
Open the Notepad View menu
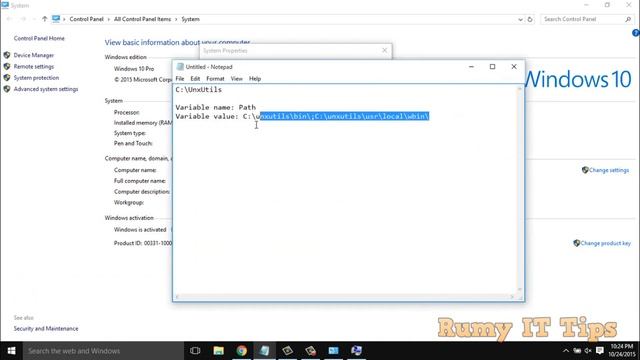(236, 78)
